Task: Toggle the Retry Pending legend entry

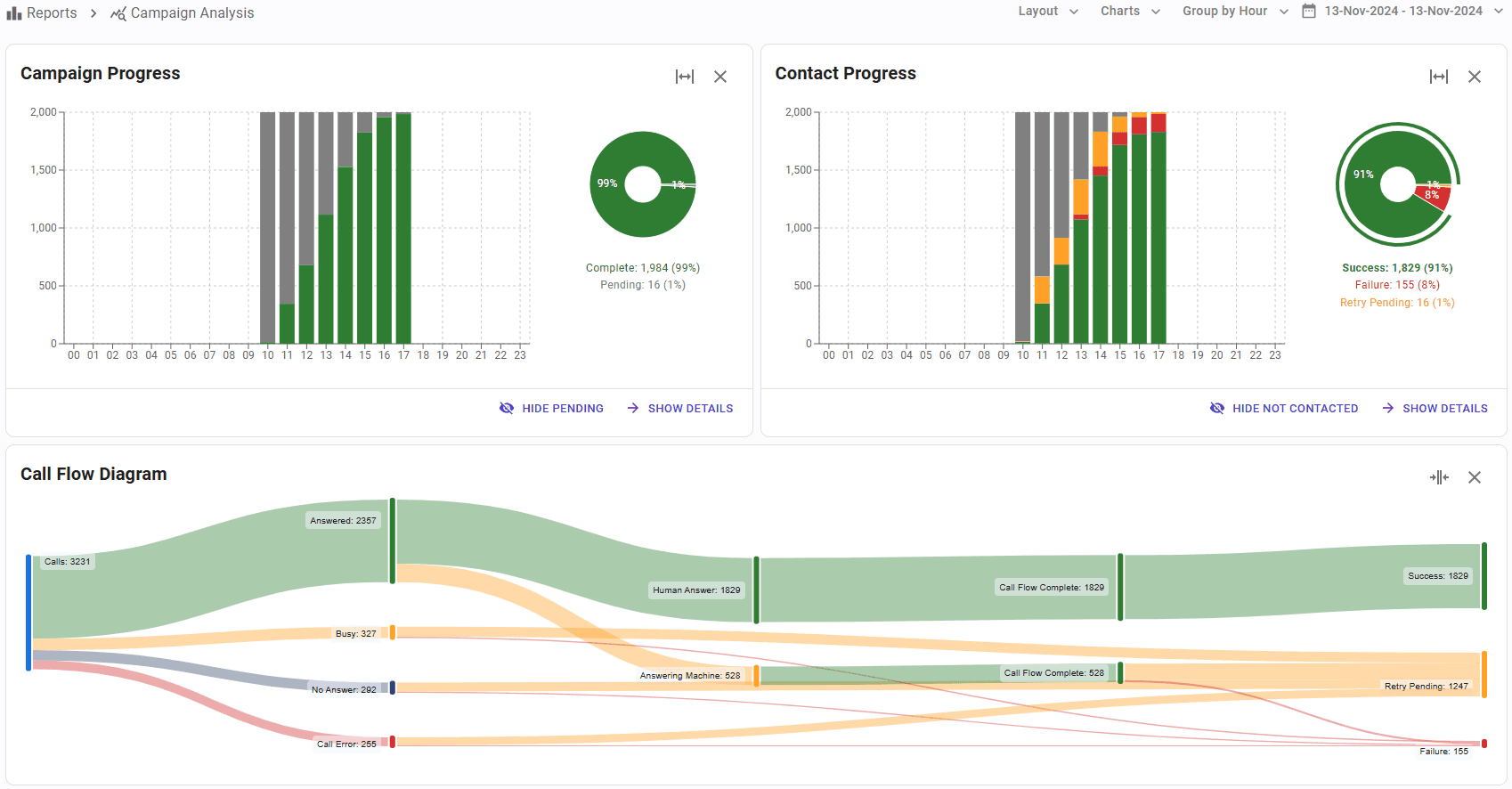Action: pyautogui.click(x=1396, y=303)
